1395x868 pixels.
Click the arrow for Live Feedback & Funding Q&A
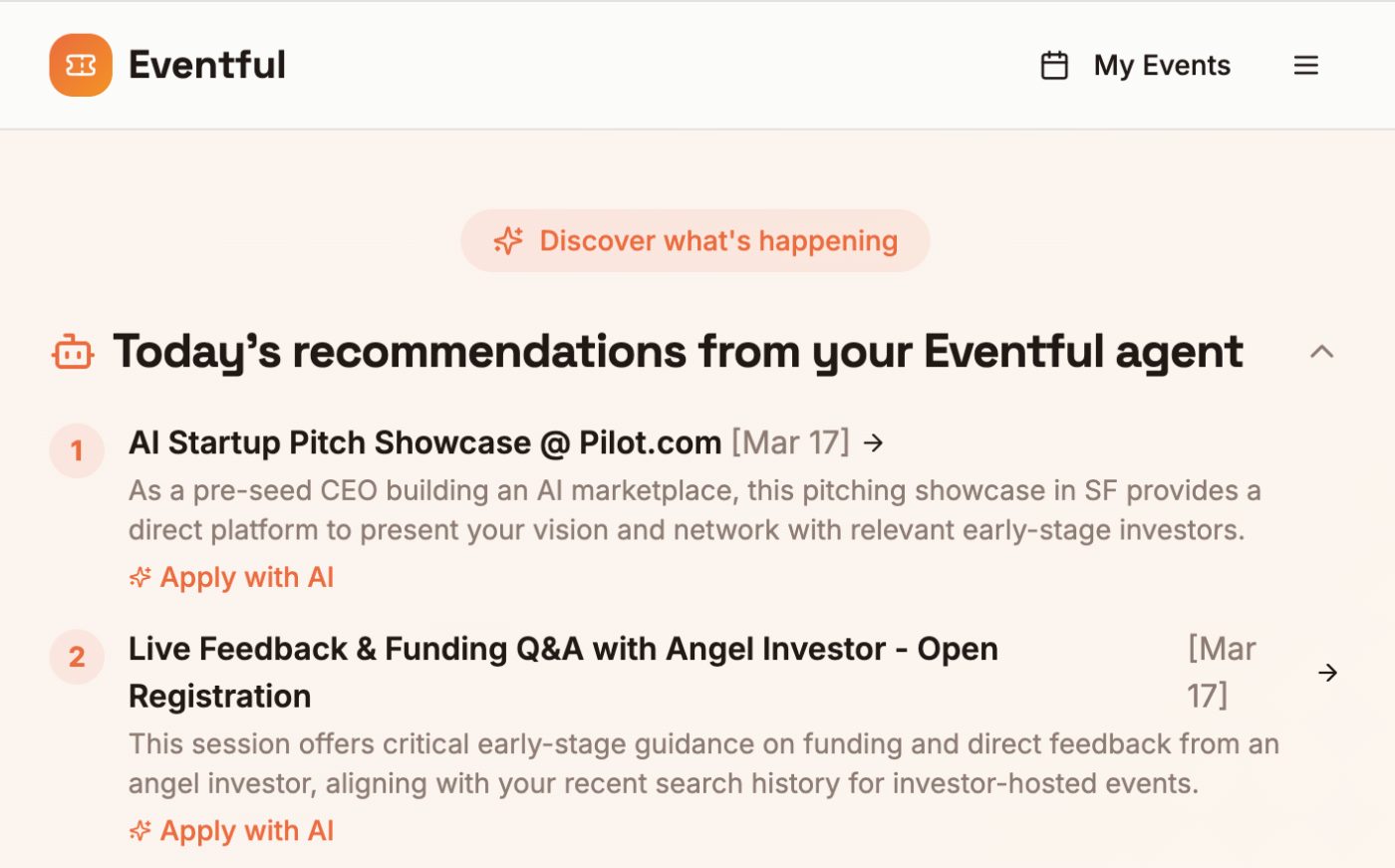pyautogui.click(x=1327, y=673)
